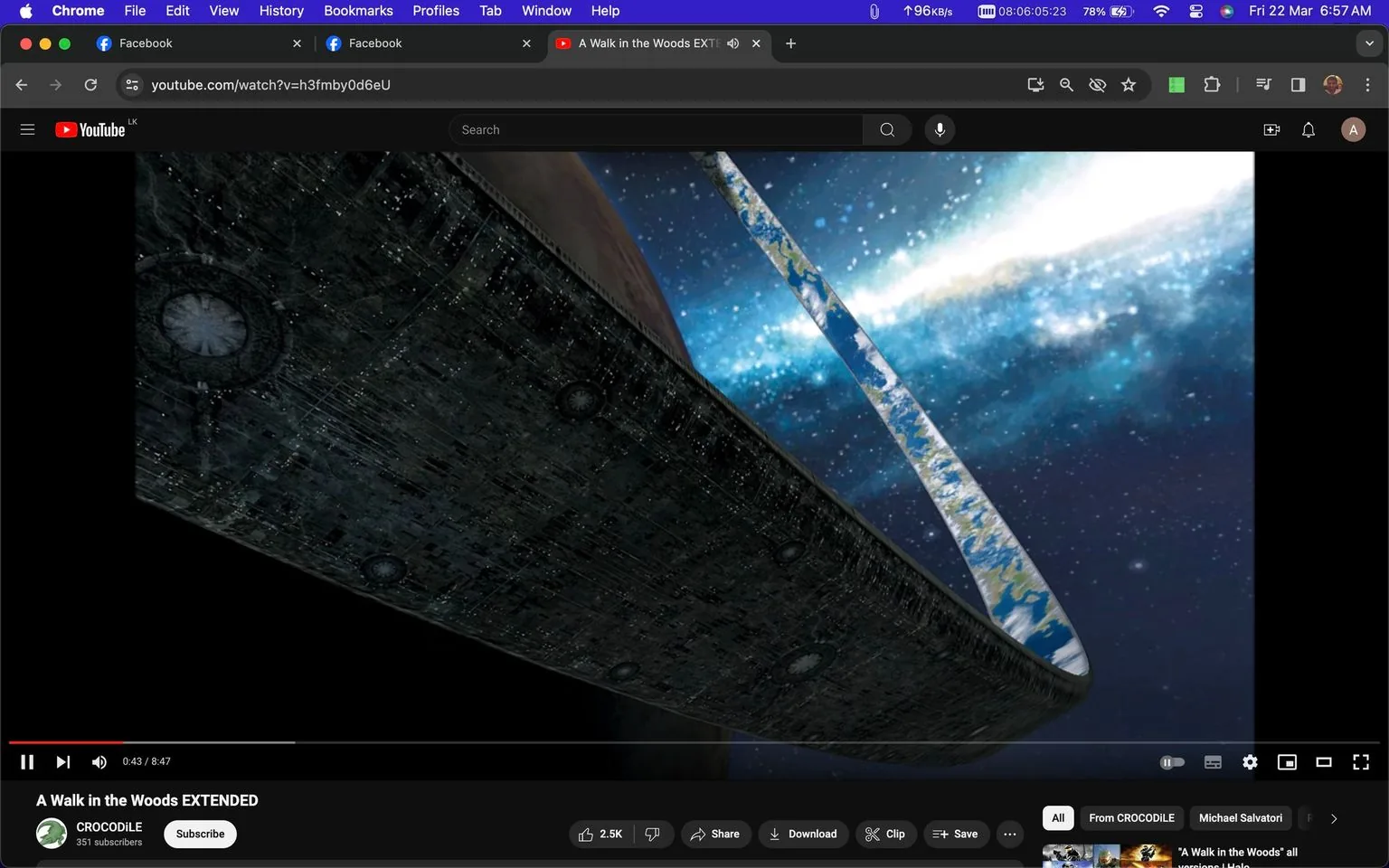This screenshot has height=868, width=1389.
Task: Subscribe to the CROCODiLE channel
Action: pos(199,834)
